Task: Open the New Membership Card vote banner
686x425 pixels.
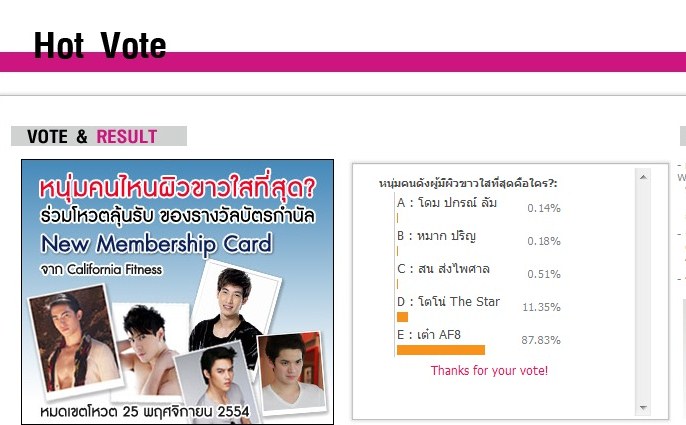Action: 177,292
